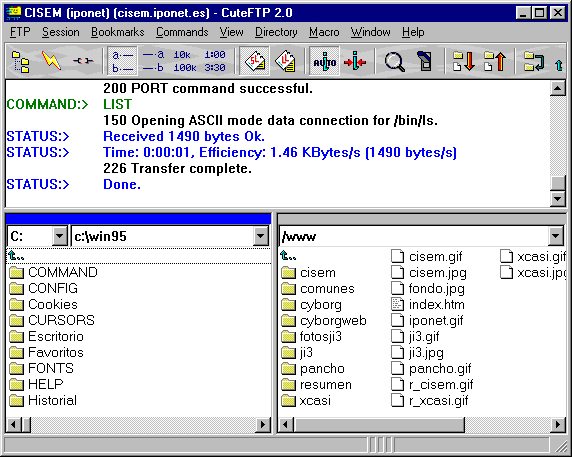Click local pane scroll right arrow
This screenshot has width=572, height=457.
pyautogui.click(x=263, y=425)
